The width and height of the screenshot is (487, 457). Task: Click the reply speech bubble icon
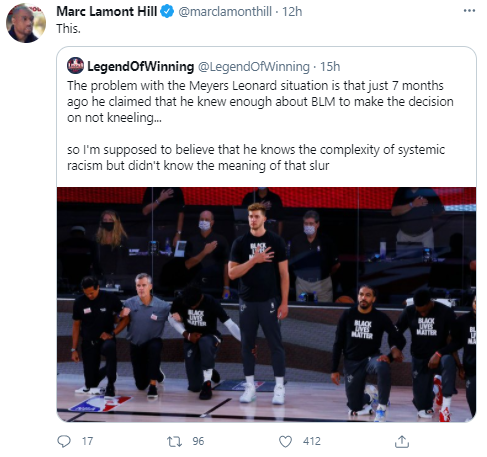tap(64, 441)
